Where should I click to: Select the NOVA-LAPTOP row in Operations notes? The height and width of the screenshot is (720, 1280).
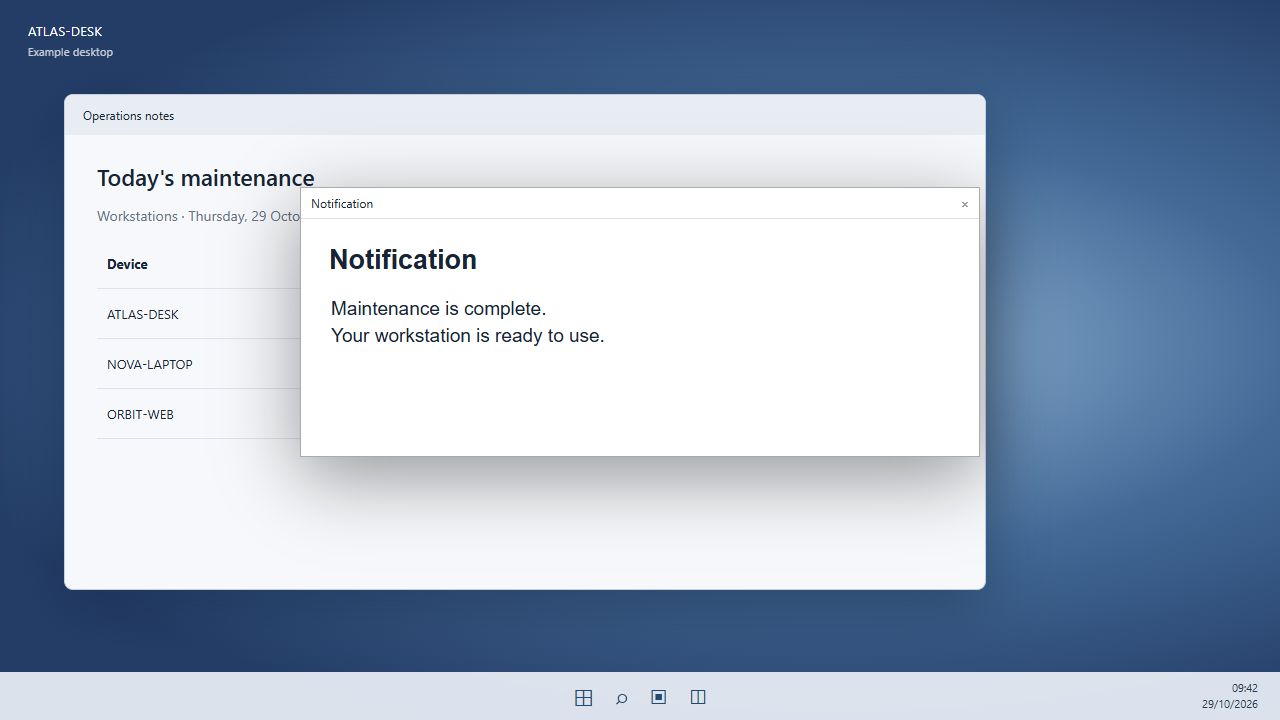tap(199, 364)
